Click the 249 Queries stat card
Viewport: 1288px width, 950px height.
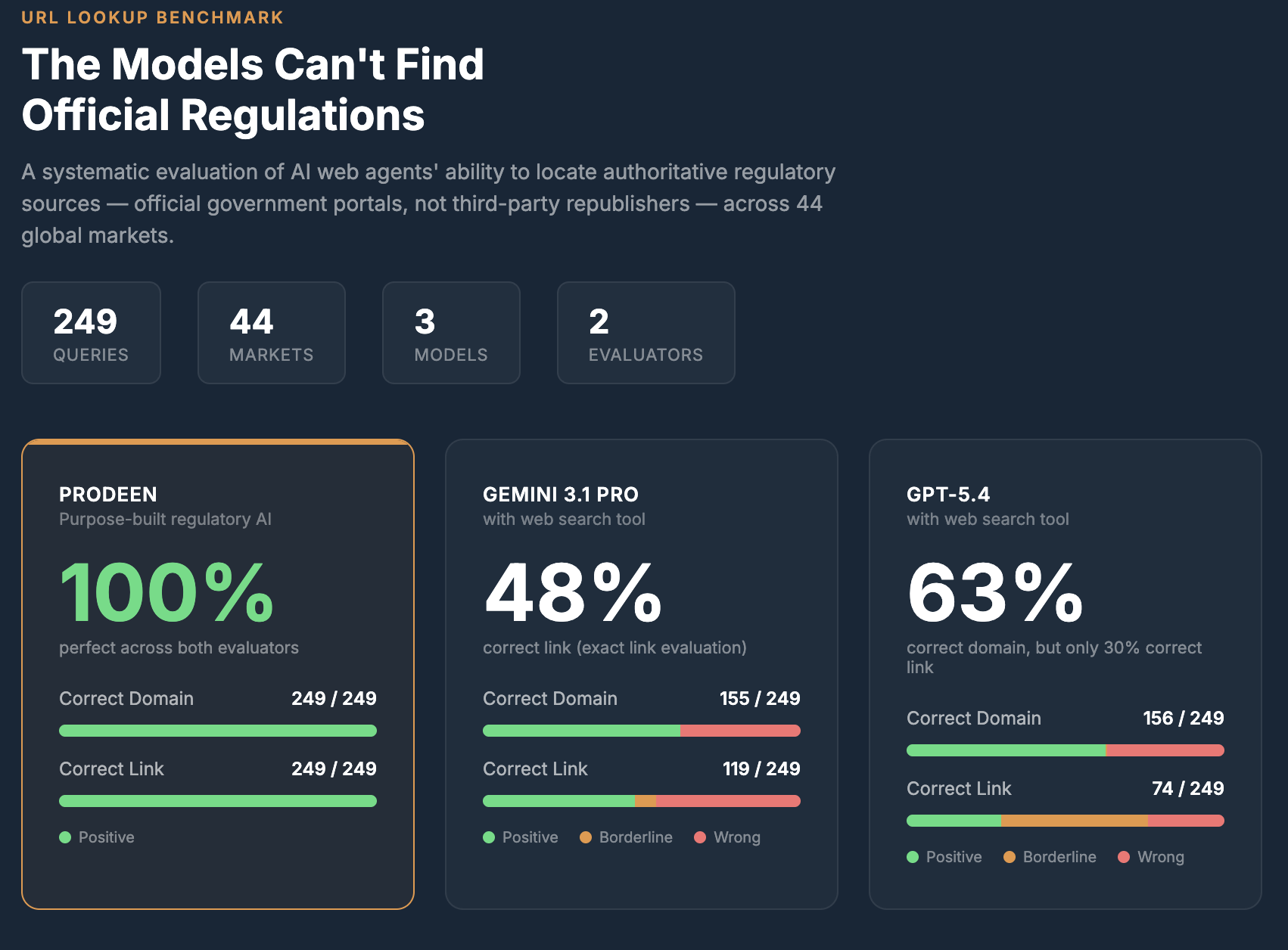click(x=91, y=333)
